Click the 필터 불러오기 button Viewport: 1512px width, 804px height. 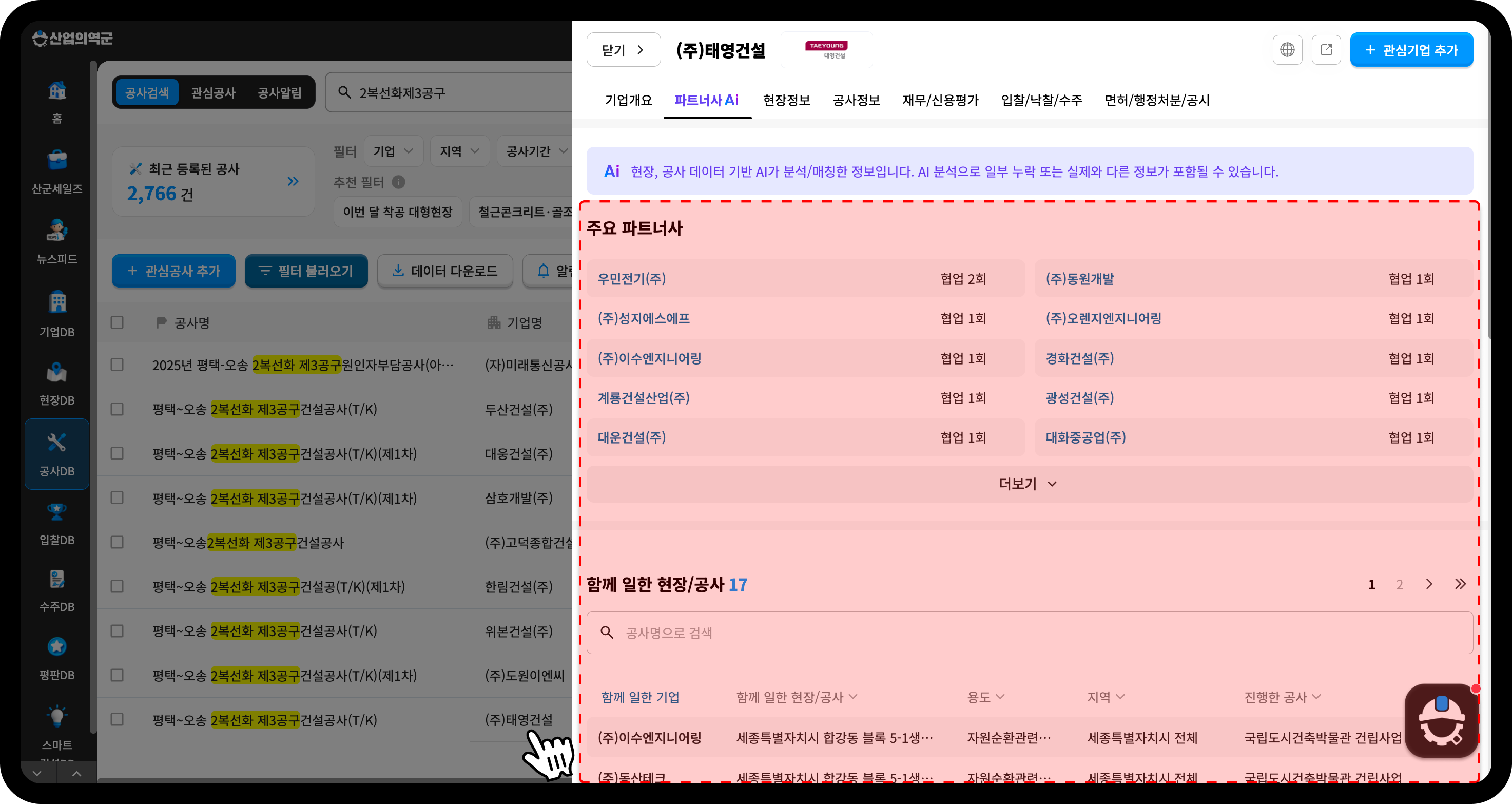pyautogui.click(x=306, y=271)
